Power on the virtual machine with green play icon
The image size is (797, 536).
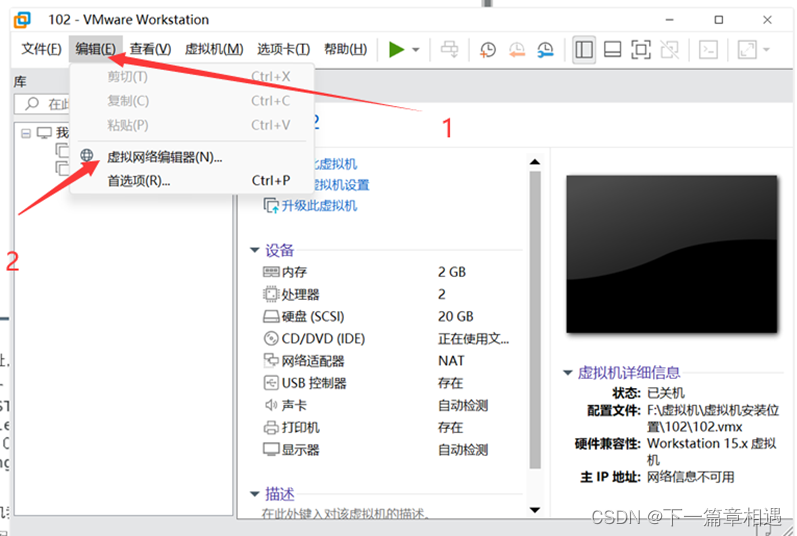[396, 50]
